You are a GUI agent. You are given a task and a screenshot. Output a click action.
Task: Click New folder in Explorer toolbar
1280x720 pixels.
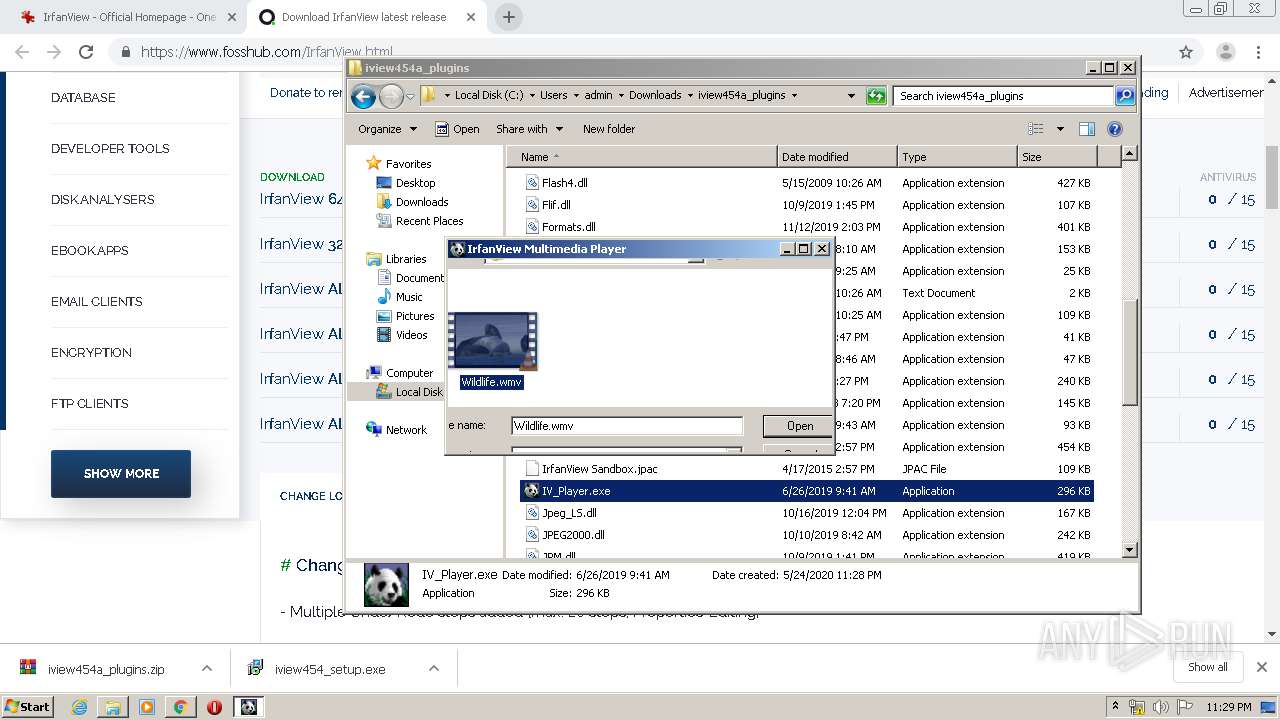pos(609,129)
